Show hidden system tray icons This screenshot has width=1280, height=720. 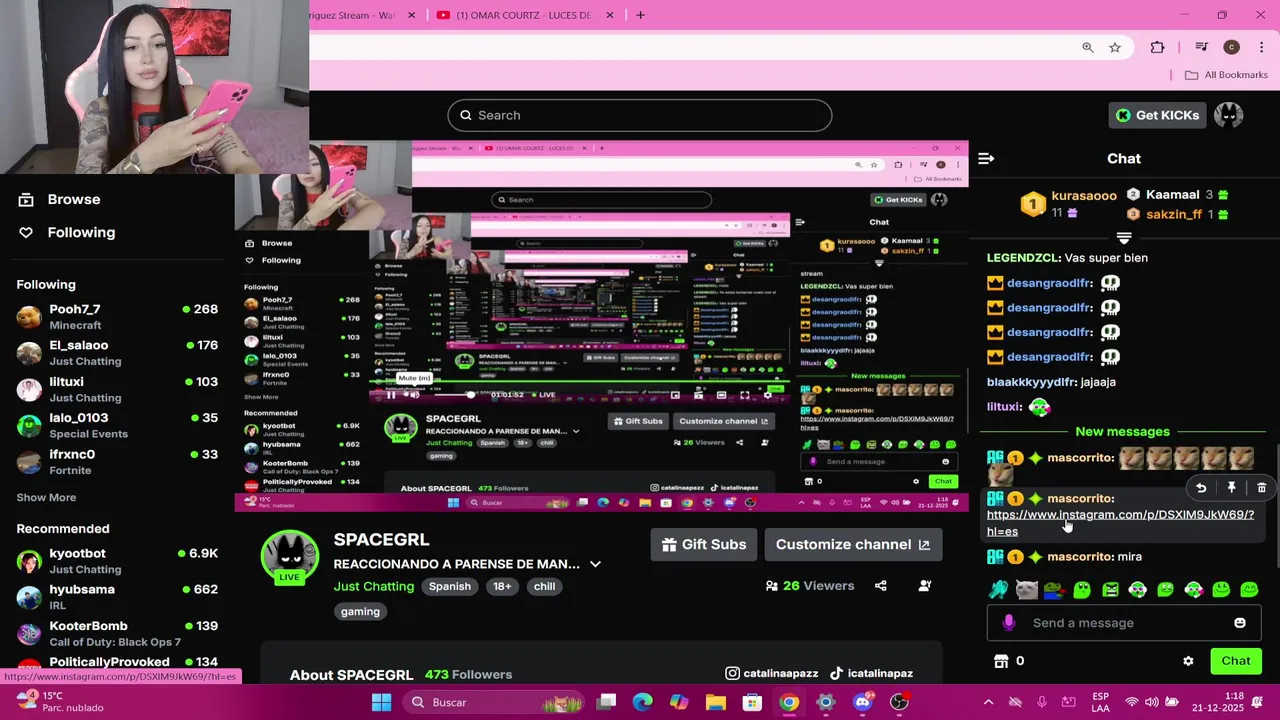(x=988, y=702)
